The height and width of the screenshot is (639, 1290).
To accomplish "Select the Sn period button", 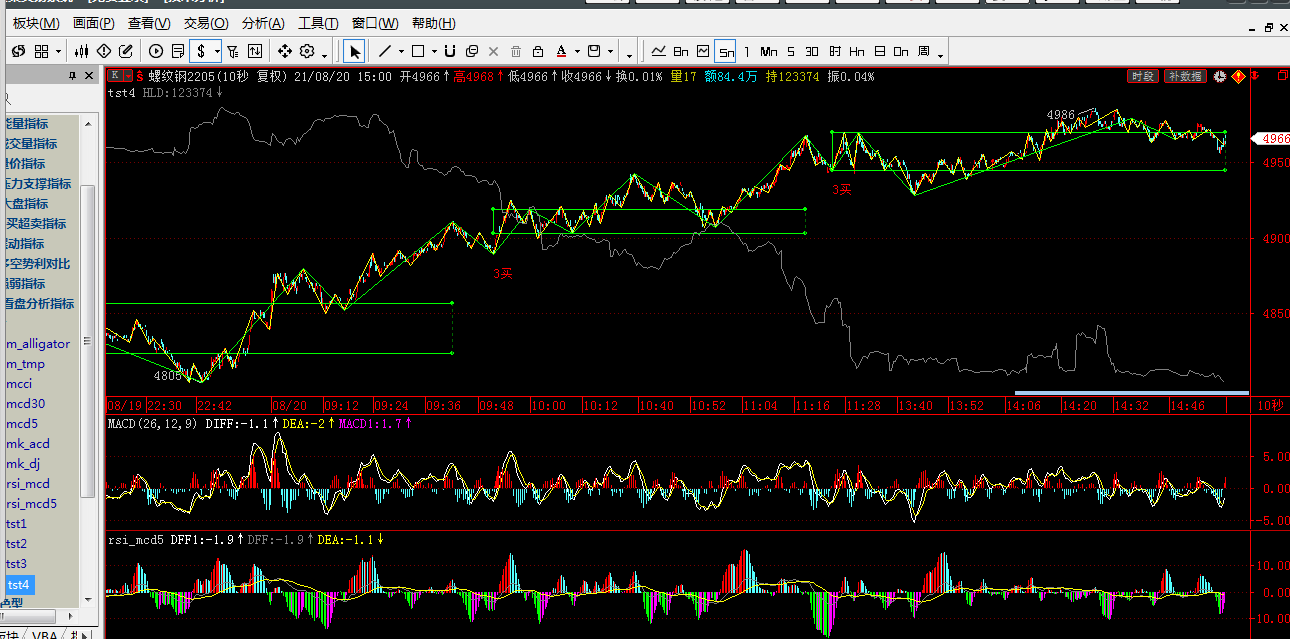I will point(726,51).
